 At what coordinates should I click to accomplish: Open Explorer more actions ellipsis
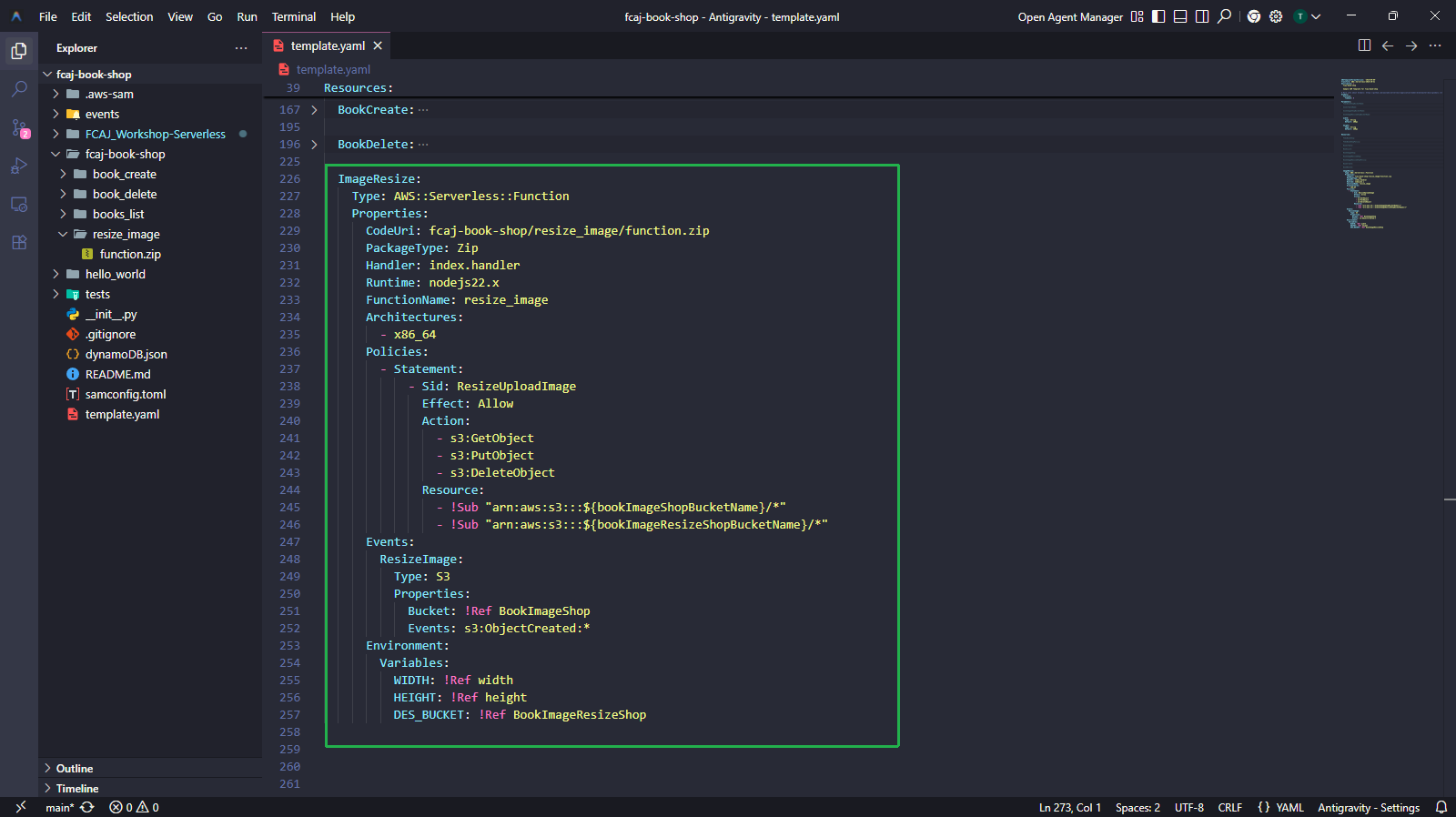pyautogui.click(x=241, y=48)
